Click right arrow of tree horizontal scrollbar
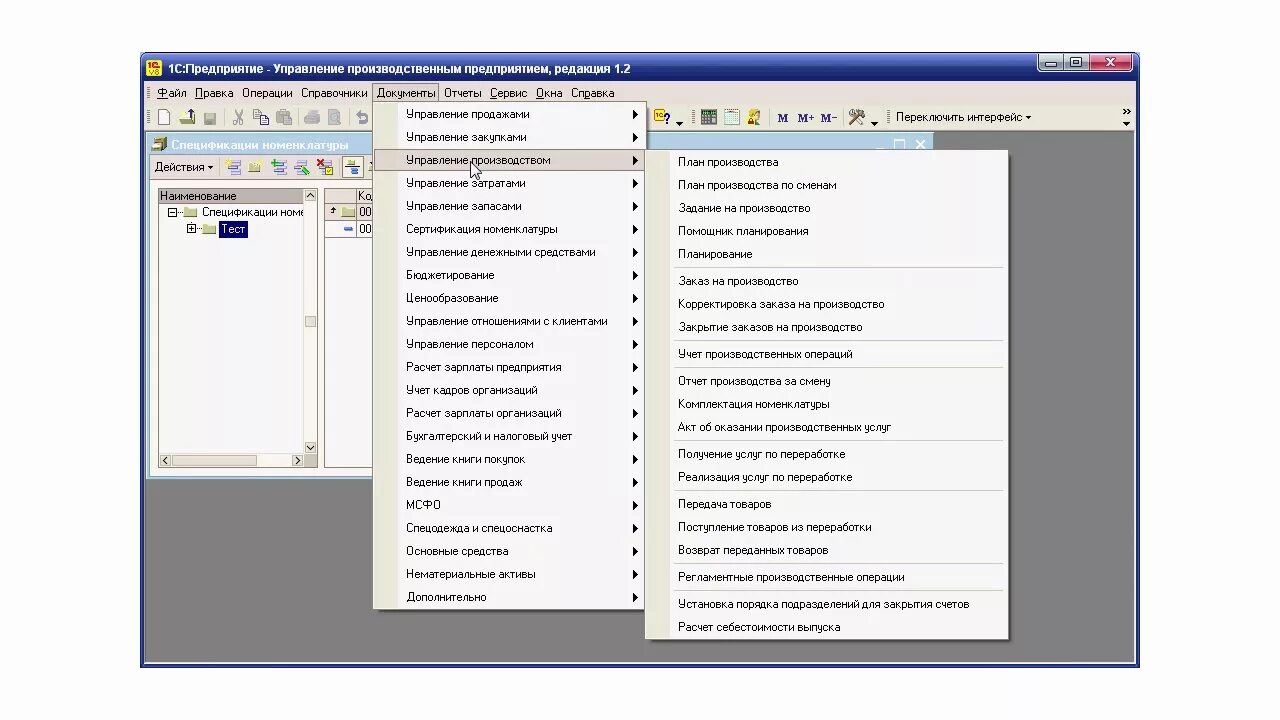Screen dimensions: 1280x720 (297, 461)
